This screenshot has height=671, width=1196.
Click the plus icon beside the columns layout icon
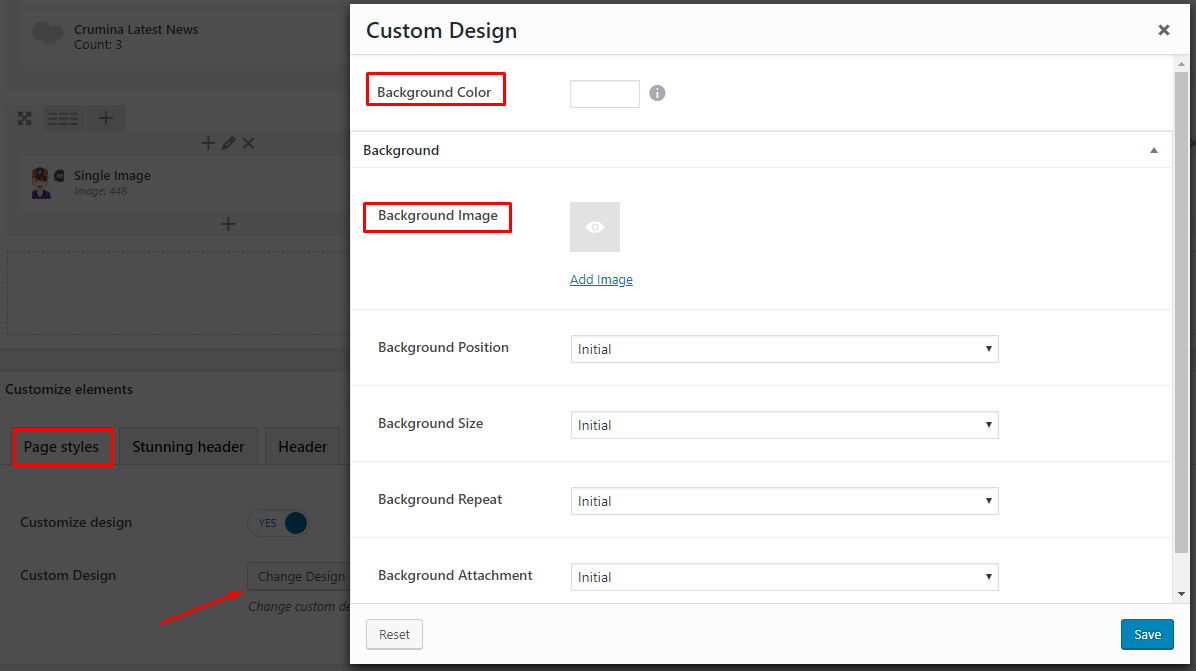pos(106,118)
